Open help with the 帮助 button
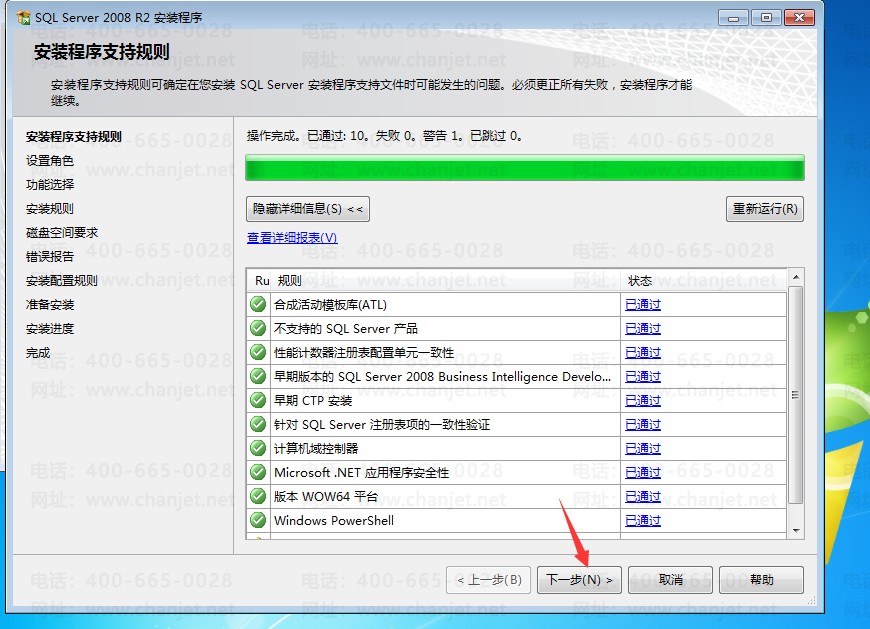 (x=761, y=580)
